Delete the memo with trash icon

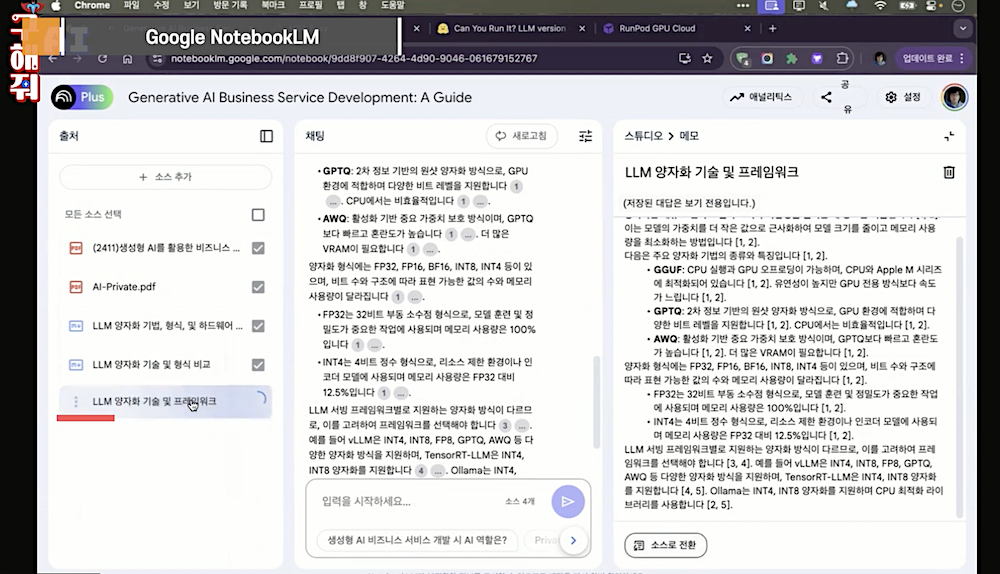pyautogui.click(x=949, y=172)
